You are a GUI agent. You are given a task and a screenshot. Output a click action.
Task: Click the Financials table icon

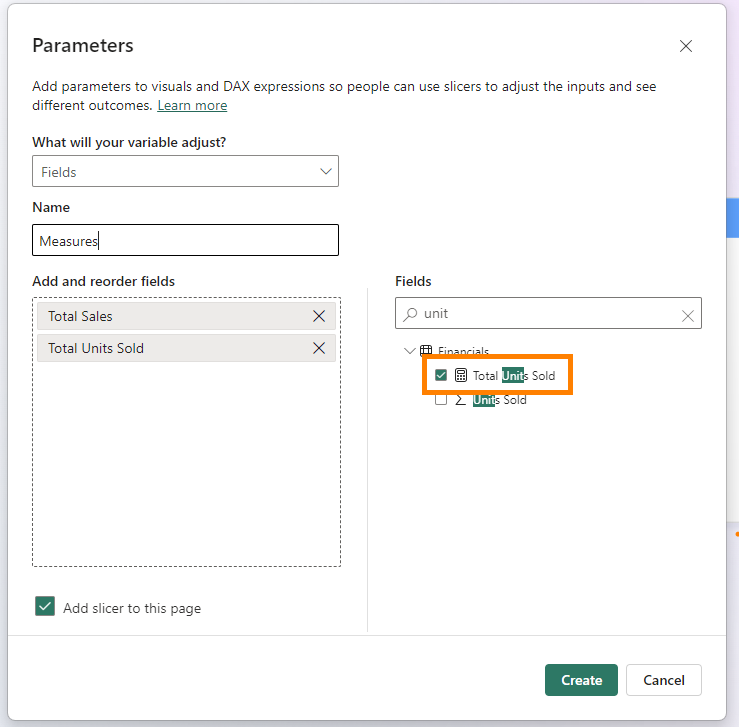click(426, 351)
